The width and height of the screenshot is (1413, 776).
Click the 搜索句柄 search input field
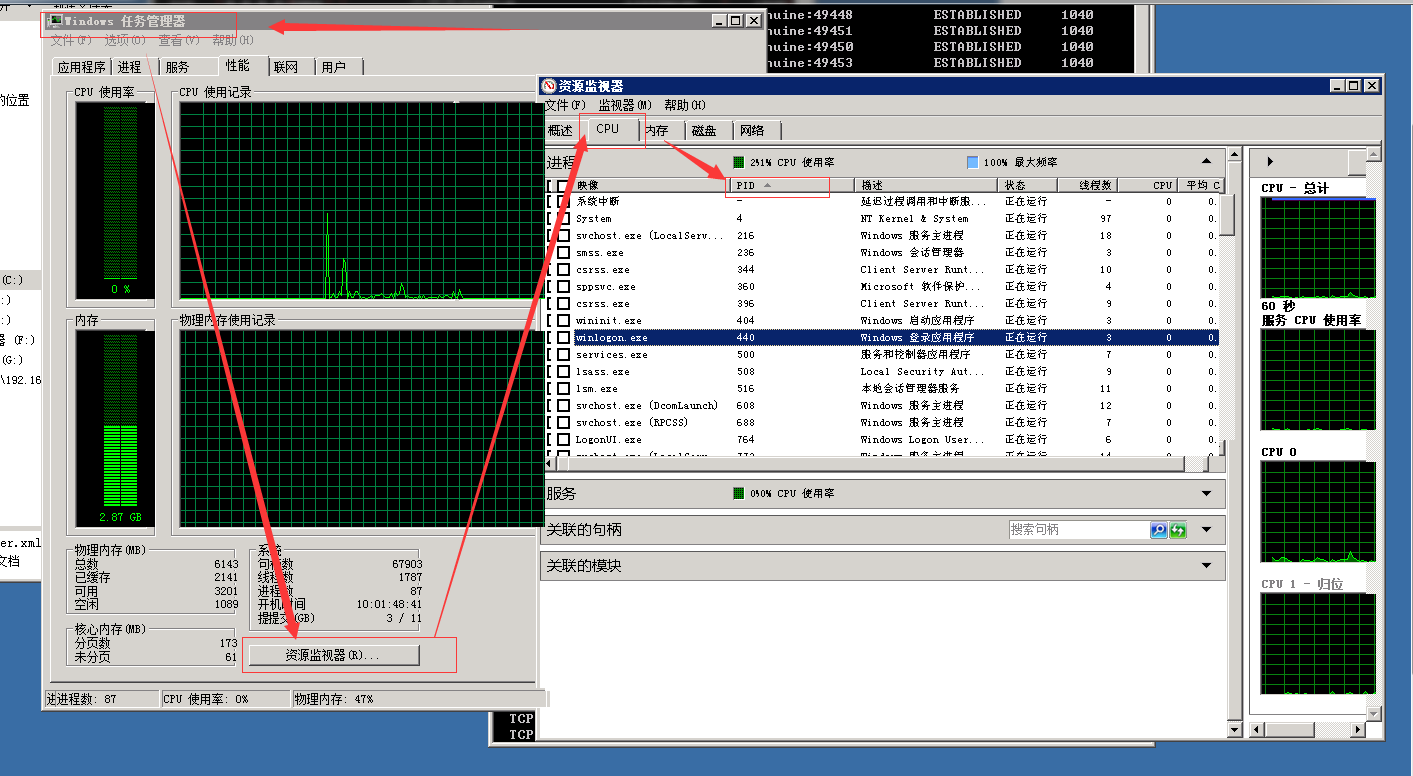[1078, 530]
